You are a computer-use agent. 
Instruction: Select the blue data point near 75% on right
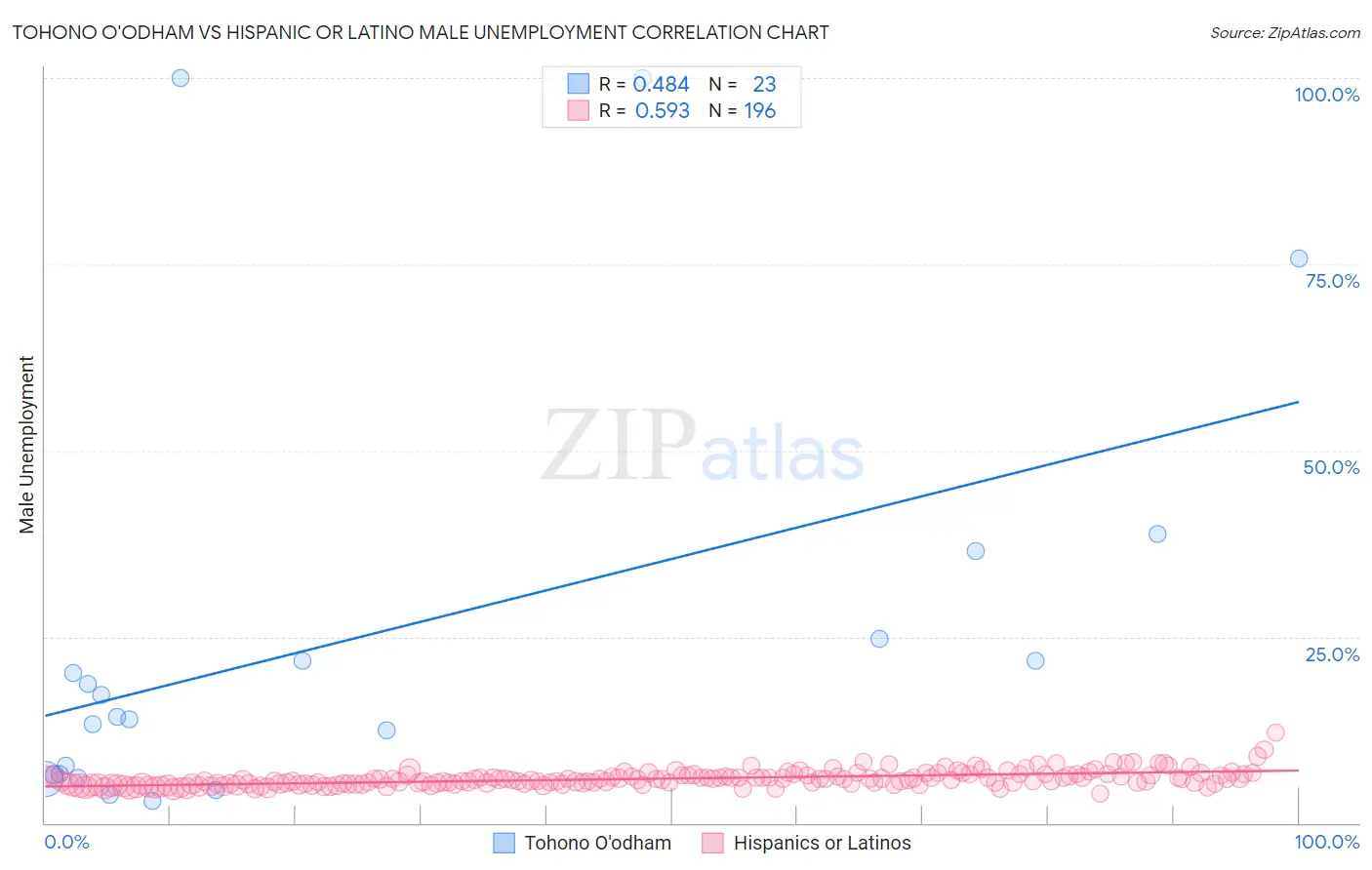click(1299, 258)
